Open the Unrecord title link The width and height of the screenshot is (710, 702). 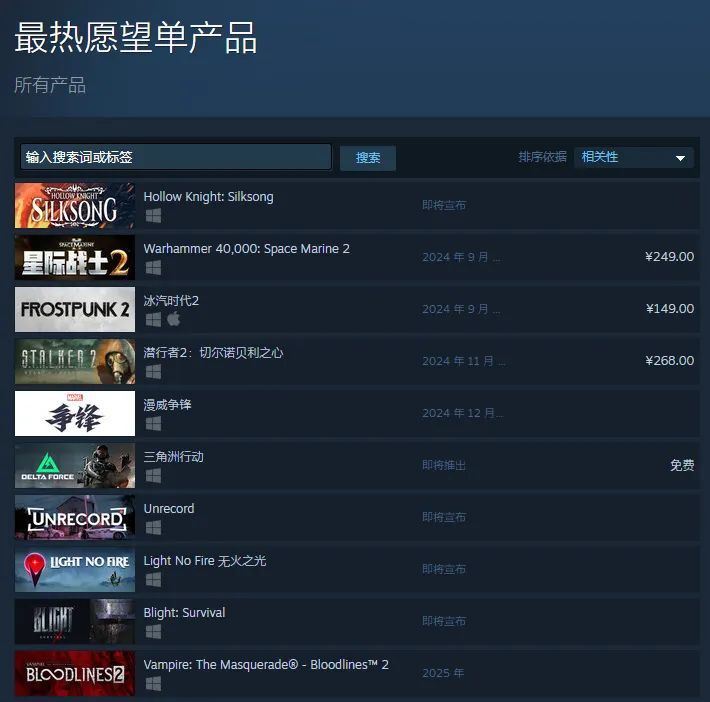pos(169,509)
